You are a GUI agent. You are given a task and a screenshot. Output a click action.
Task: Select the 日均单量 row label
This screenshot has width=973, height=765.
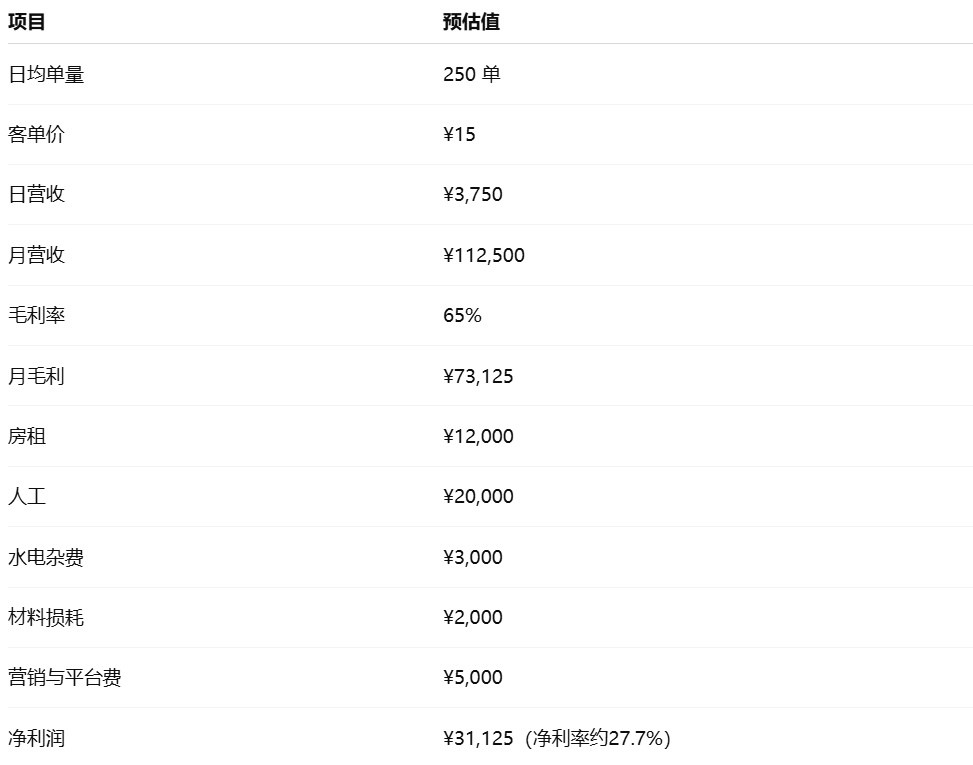point(46,75)
